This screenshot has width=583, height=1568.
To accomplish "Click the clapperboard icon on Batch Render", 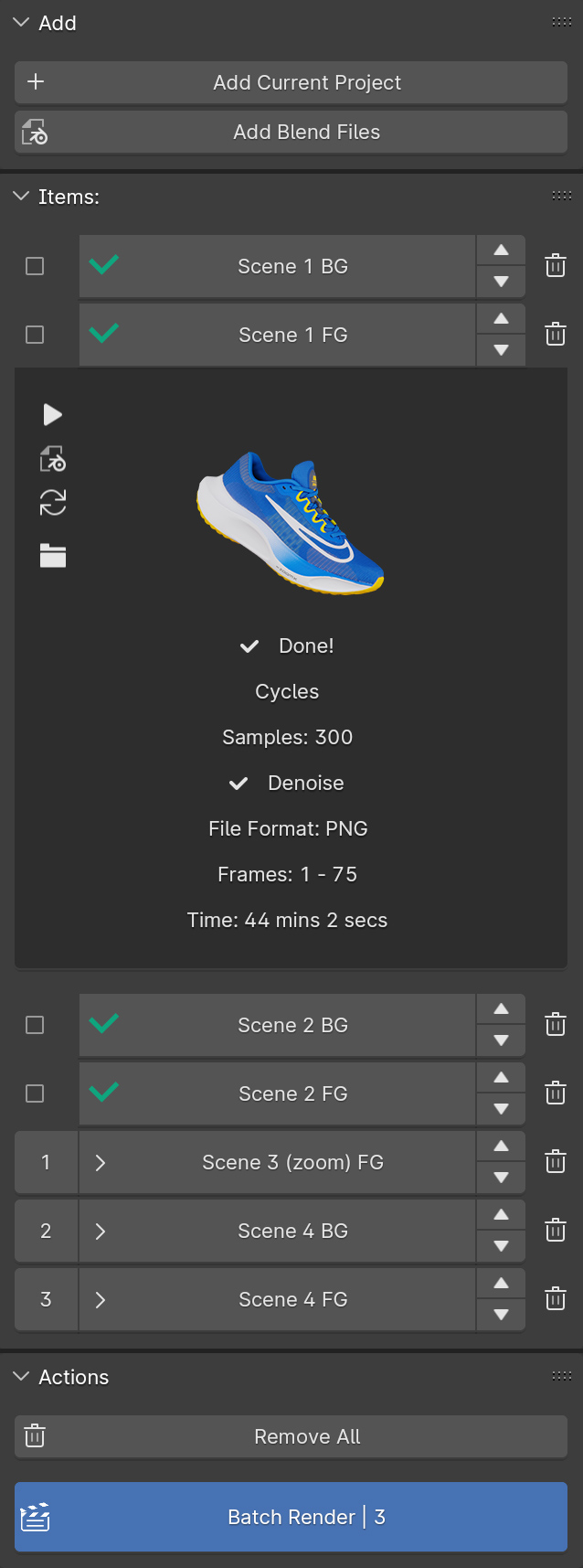I will pyautogui.click(x=35, y=1517).
